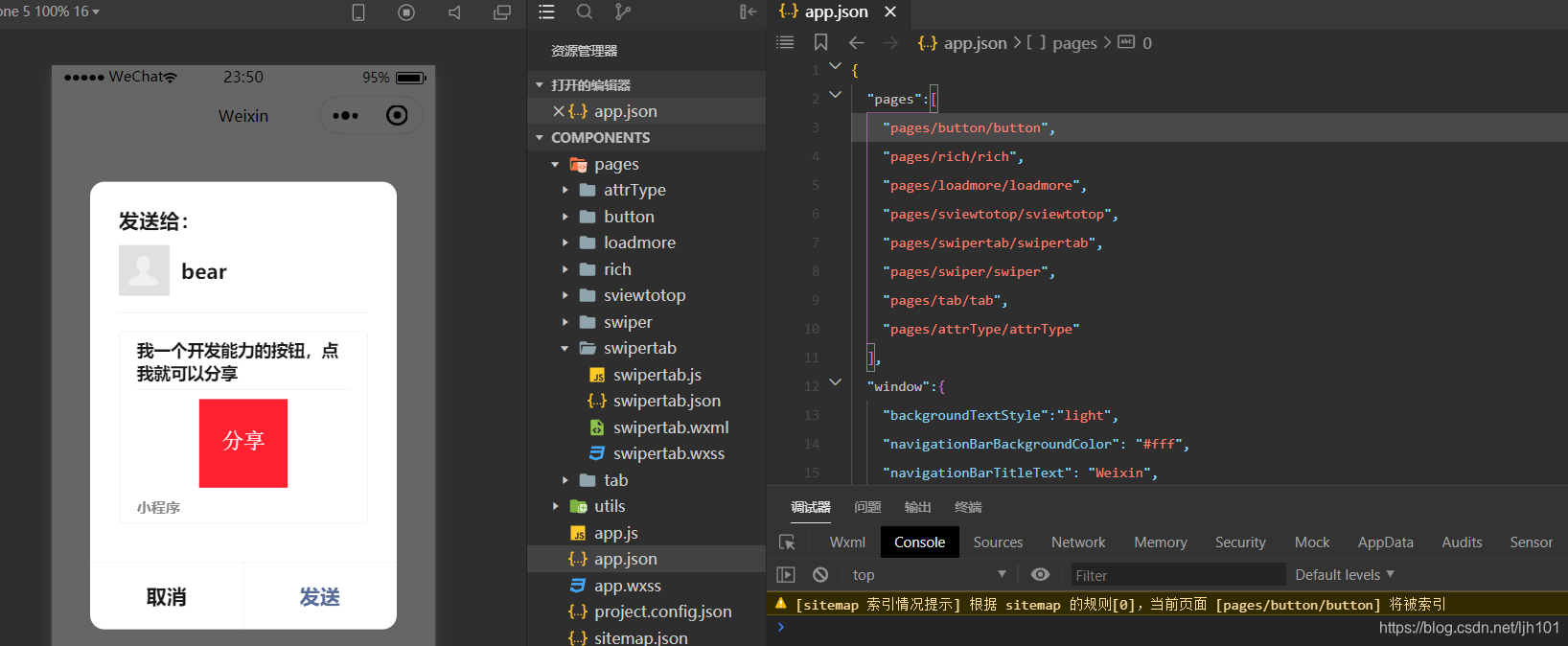Screen dimensions: 1568x646
Task: Click 取消 in share dialog
Action: click(167, 596)
